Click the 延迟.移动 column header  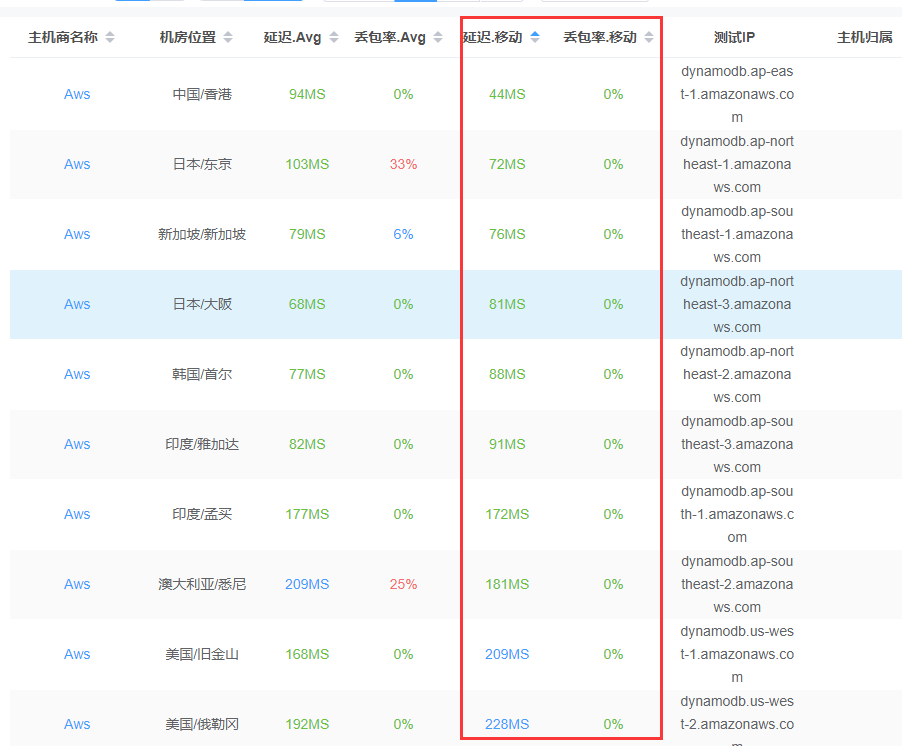pyautogui.click(x=493, y=37)
